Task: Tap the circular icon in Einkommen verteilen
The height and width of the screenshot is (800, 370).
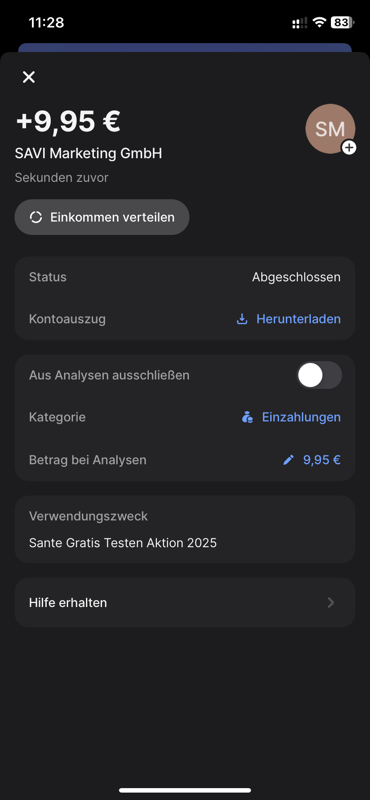Action: 36,217
